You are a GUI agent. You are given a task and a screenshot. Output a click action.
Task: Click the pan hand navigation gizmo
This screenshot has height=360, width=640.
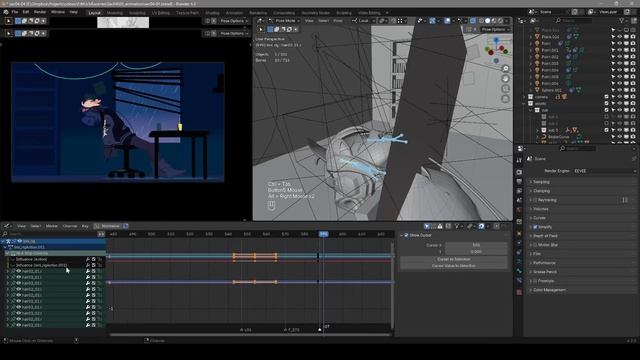pyautogui.click(x=505, y=79)
